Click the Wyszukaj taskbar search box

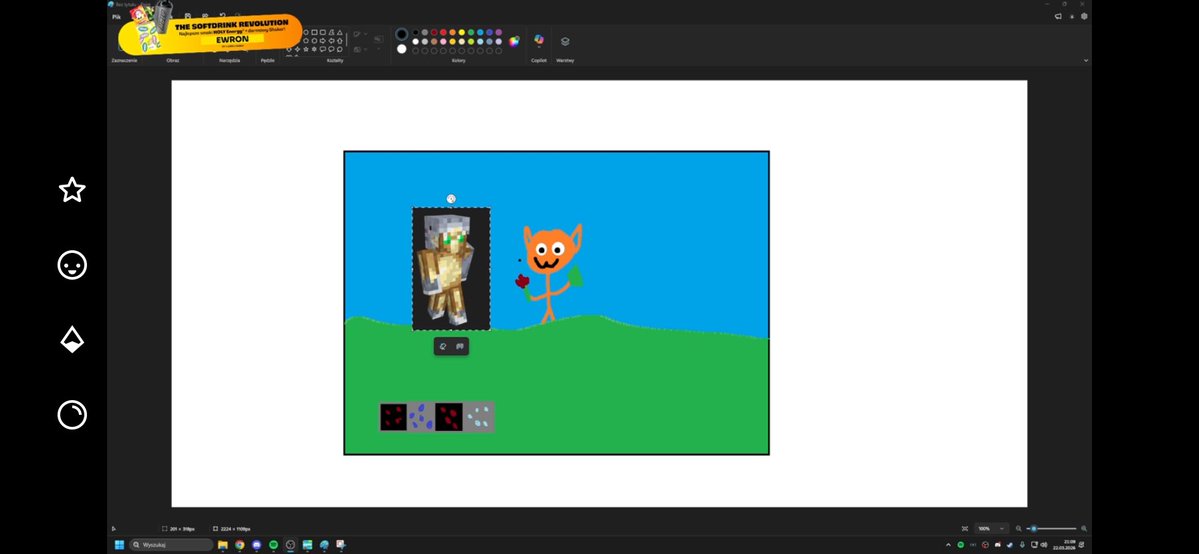171,545
